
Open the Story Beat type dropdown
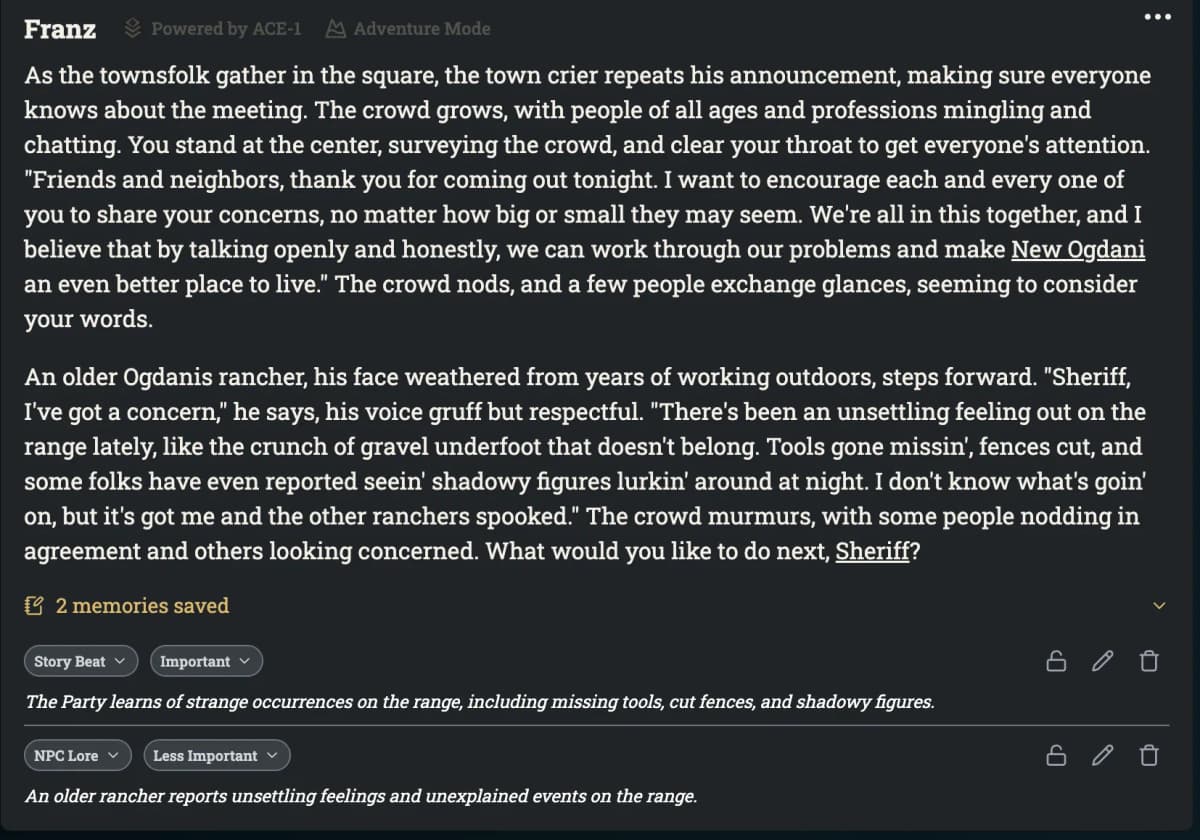(x=80, y=661)
